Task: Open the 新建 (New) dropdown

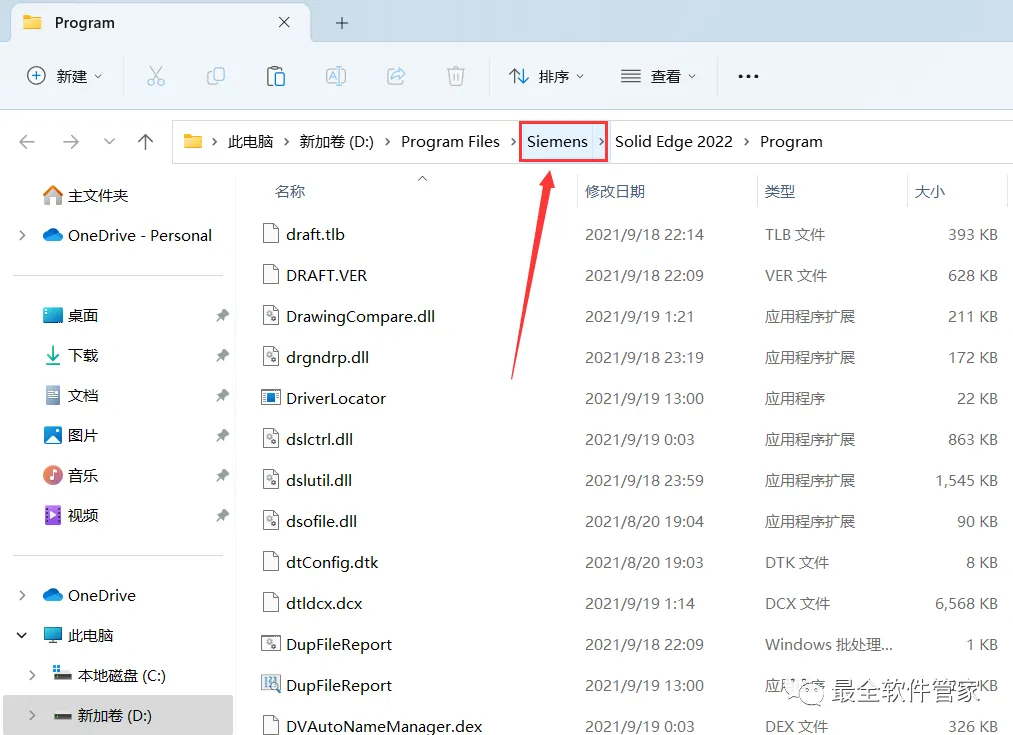Action: click(64, 76)
